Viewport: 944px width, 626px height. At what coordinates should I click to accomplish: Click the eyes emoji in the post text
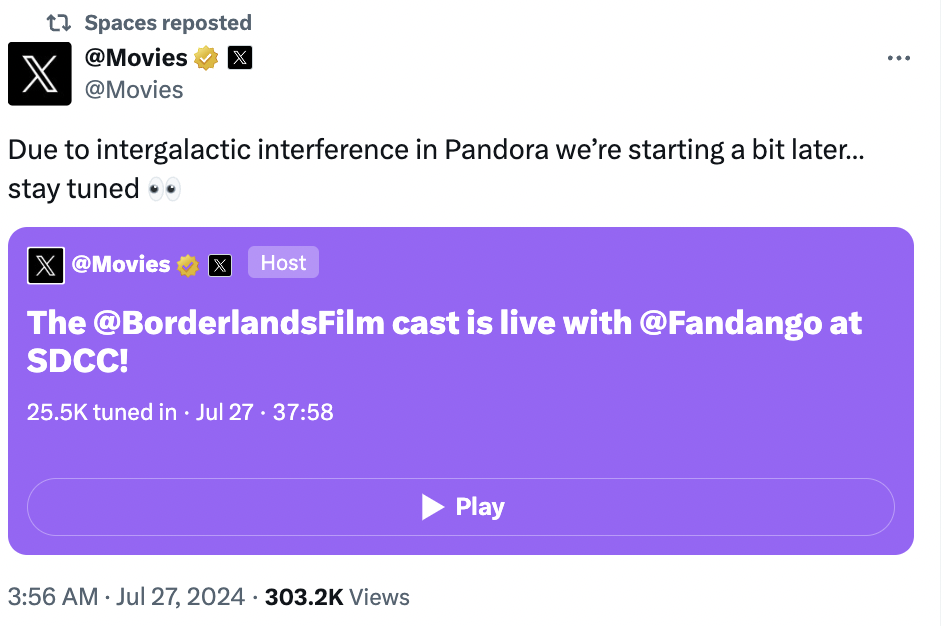(164, 189)
